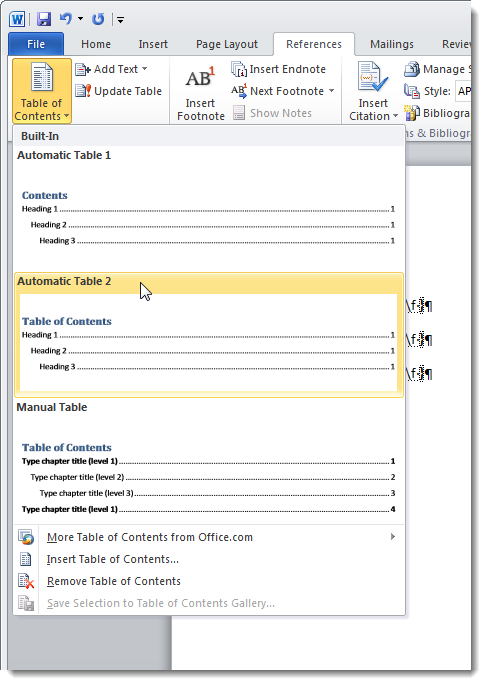Click Update Table label
The height and width of the screenshot is (685, 486).
[128, 91]
